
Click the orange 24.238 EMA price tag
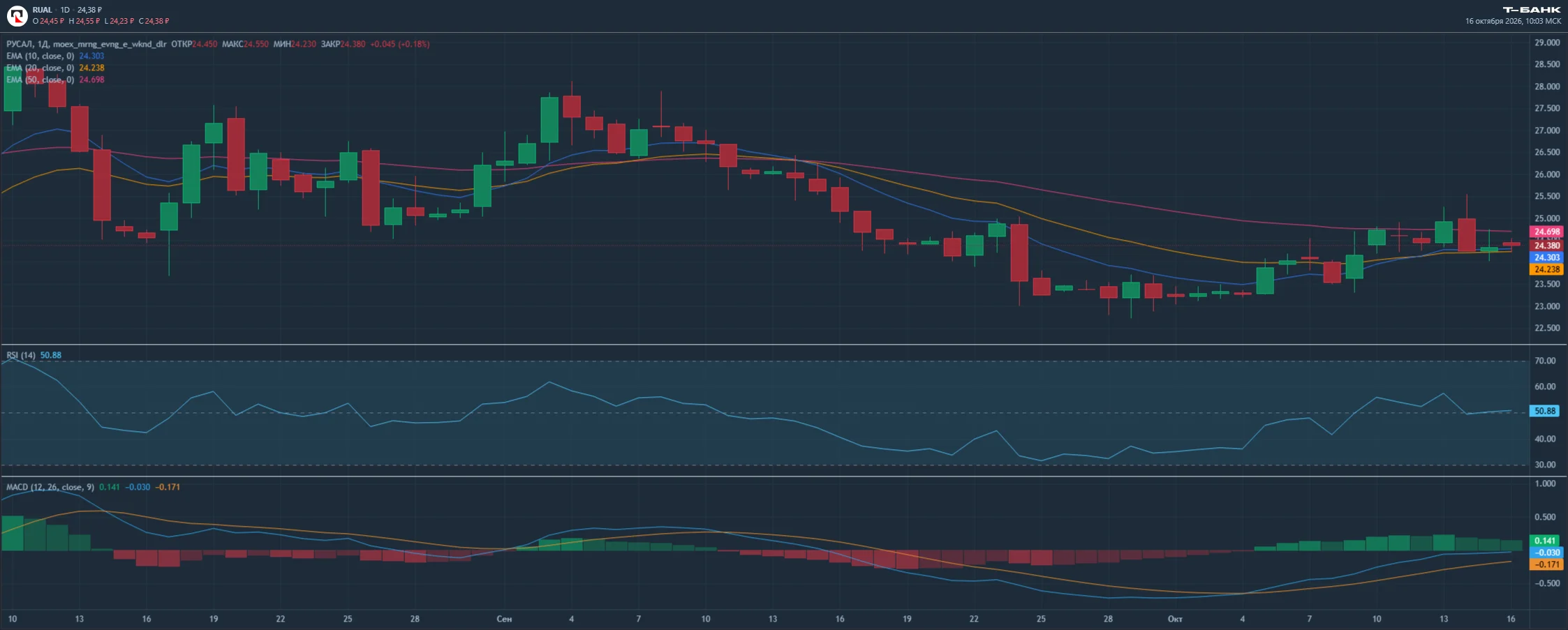coord(1546,269)
